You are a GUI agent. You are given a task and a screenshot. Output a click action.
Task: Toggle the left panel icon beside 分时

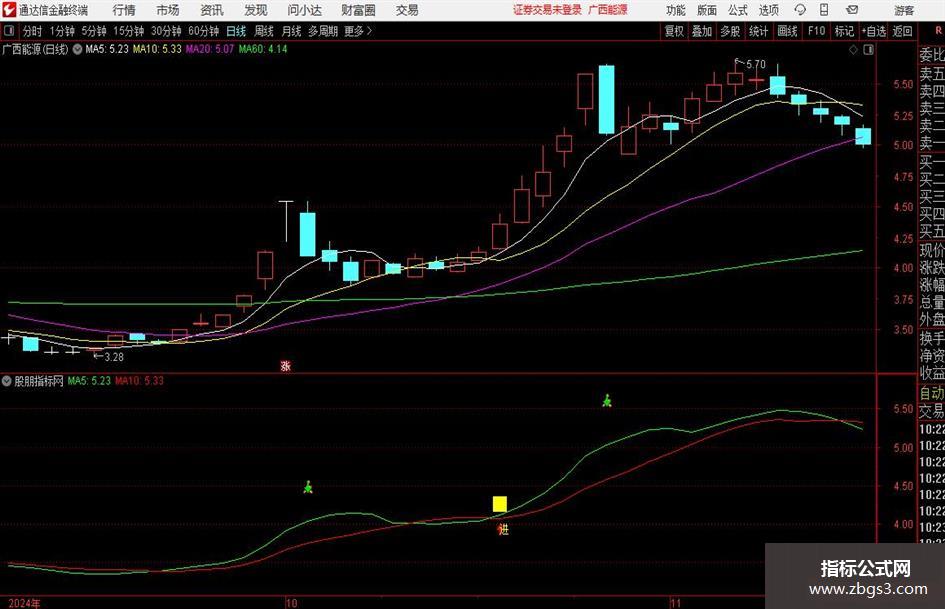[x=8, y=31]
